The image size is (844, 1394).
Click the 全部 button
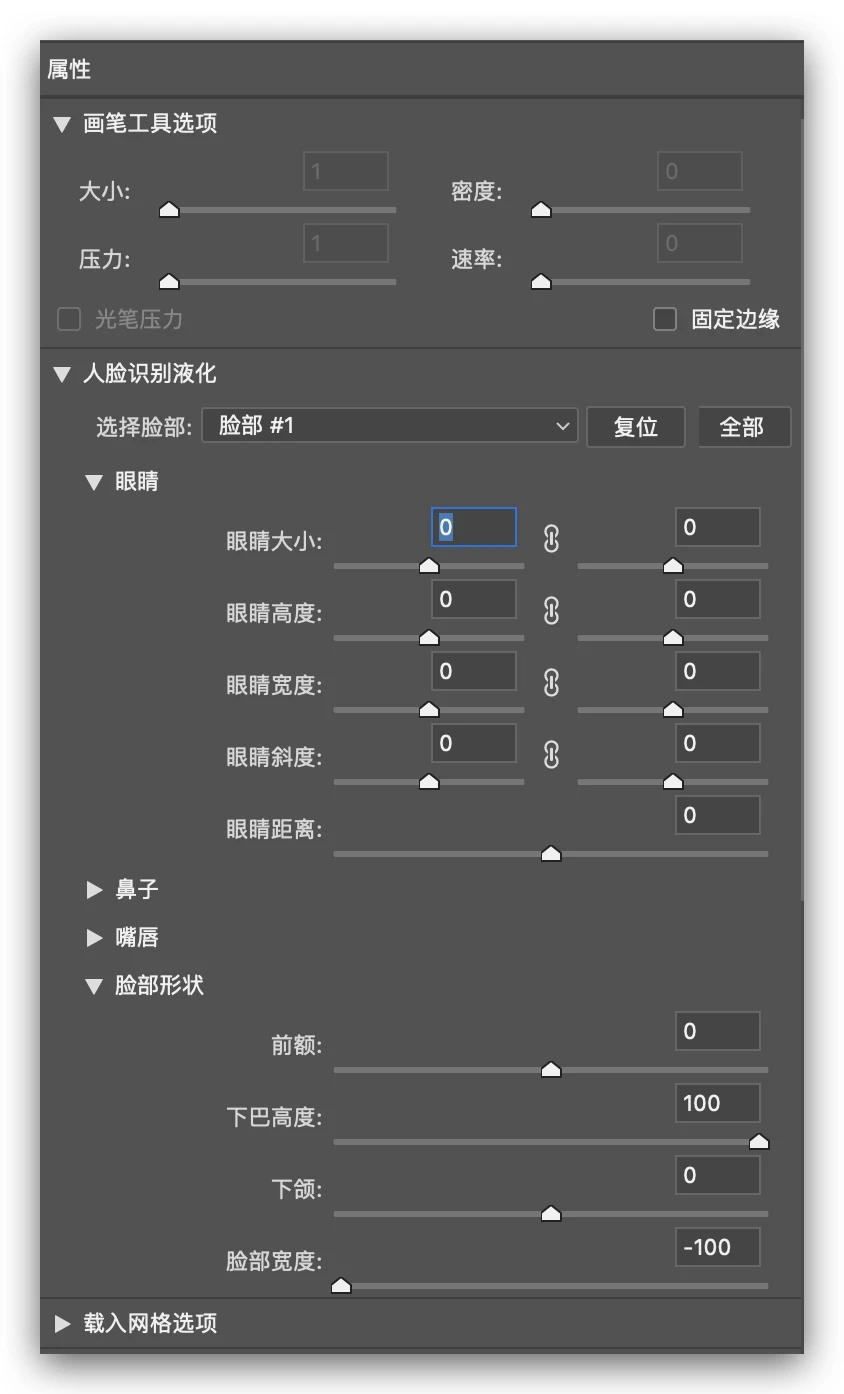point(742,427)
